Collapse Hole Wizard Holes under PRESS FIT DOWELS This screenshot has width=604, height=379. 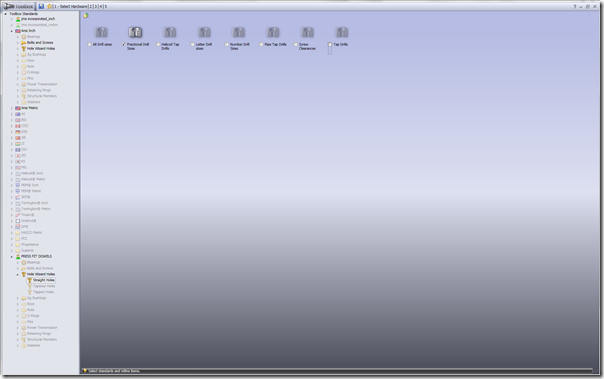tap(18, 274)
